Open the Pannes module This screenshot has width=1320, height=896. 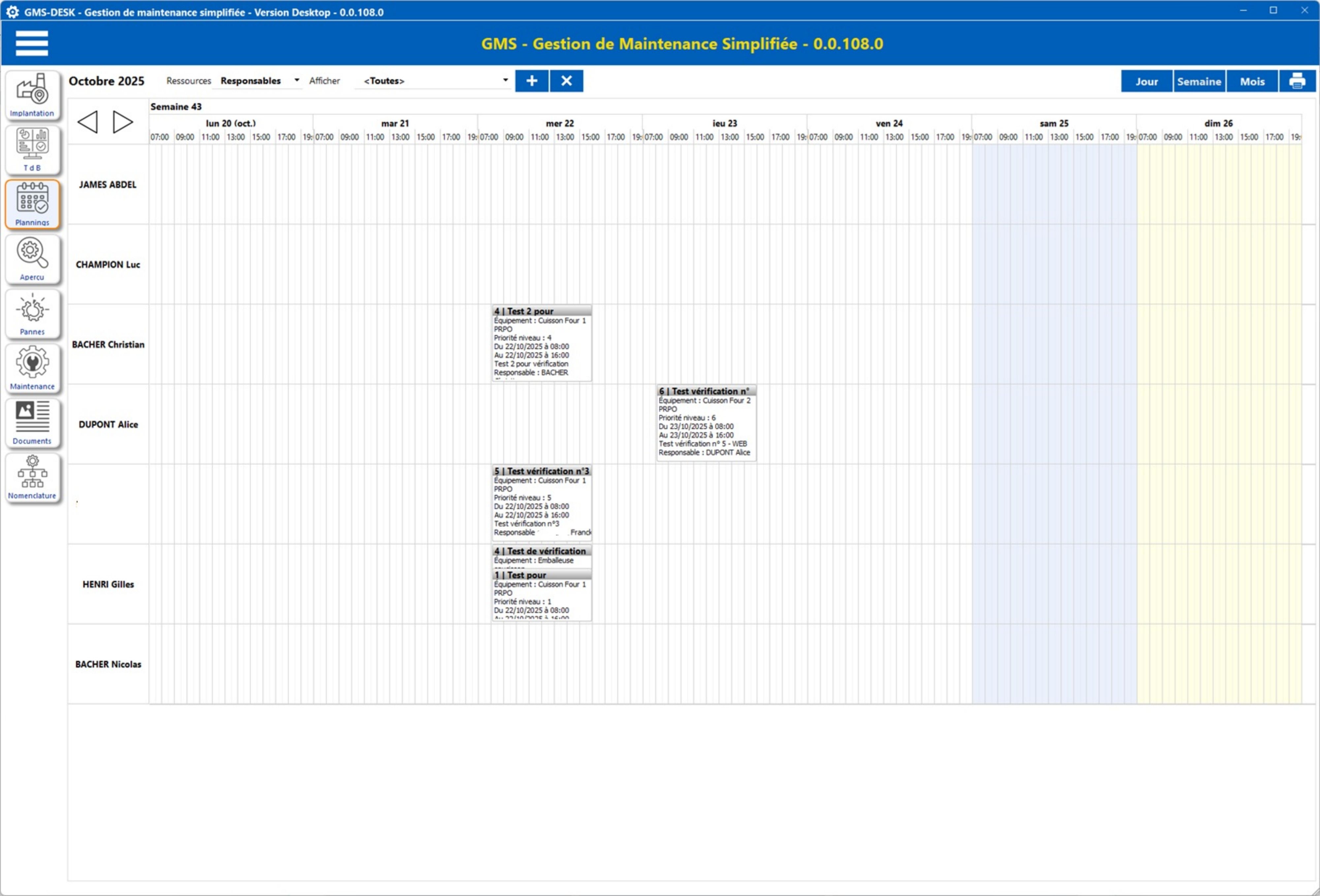[32, 314]
